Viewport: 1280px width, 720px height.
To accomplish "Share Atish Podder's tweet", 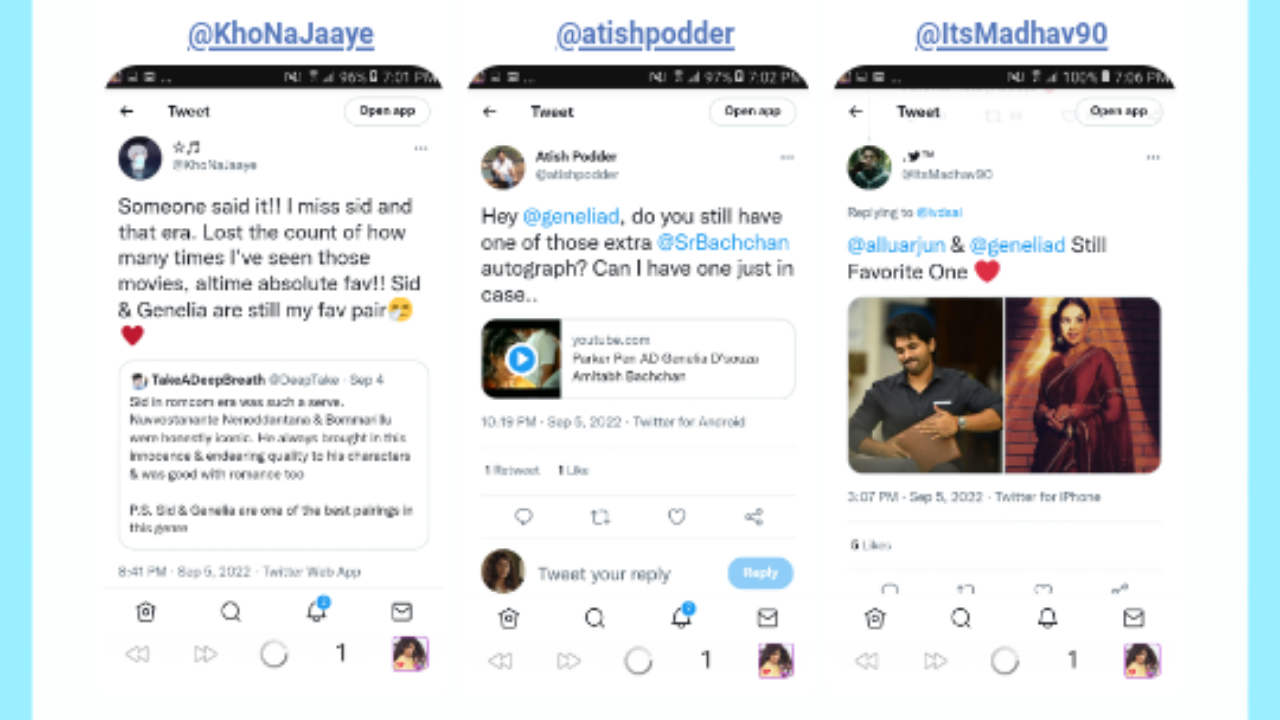I will [x=754, y=517].
